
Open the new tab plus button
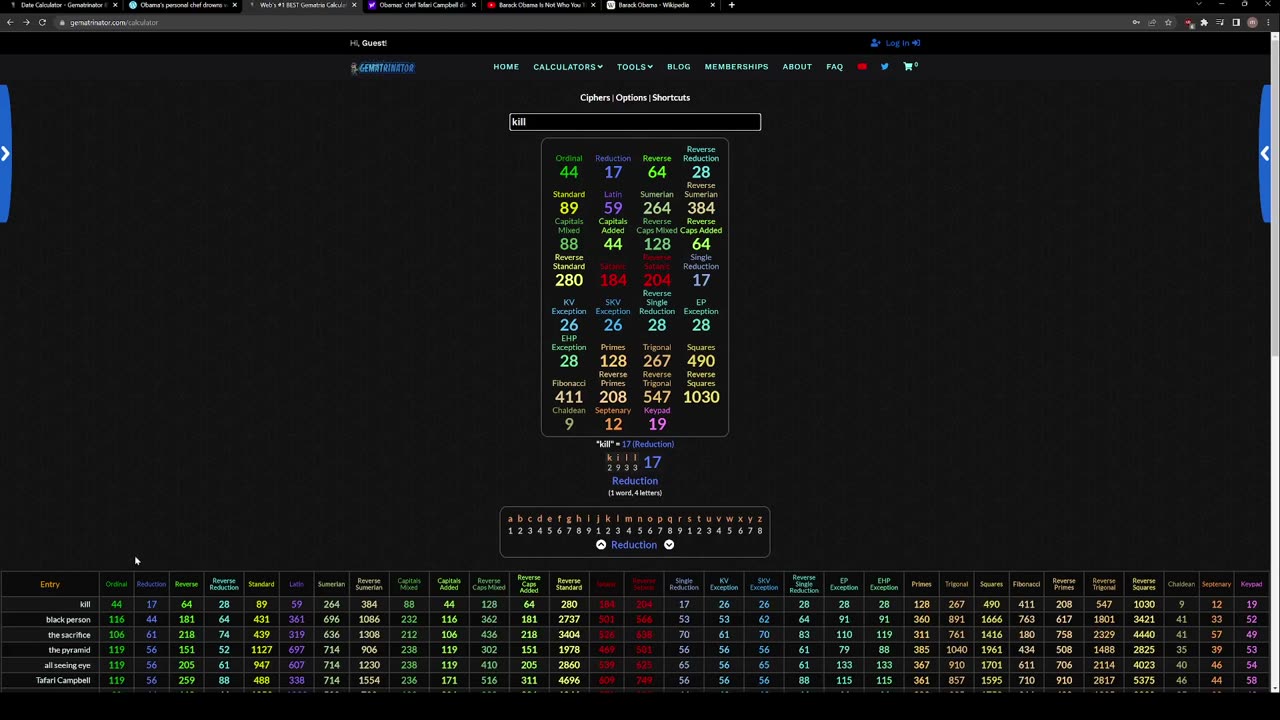731,5
